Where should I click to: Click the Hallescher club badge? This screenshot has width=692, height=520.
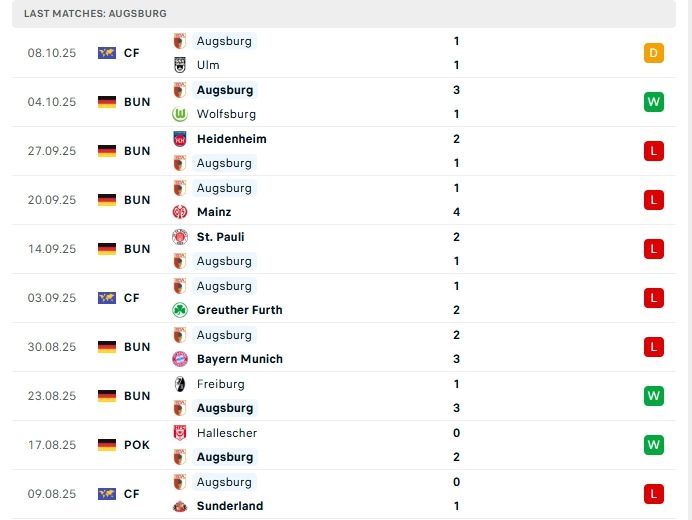tap(180, 433)
